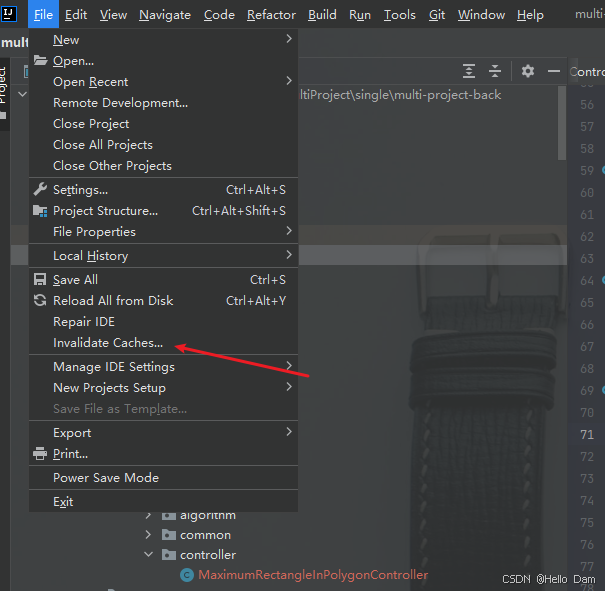Click the Reload All from Disk refresh icon

40,300
